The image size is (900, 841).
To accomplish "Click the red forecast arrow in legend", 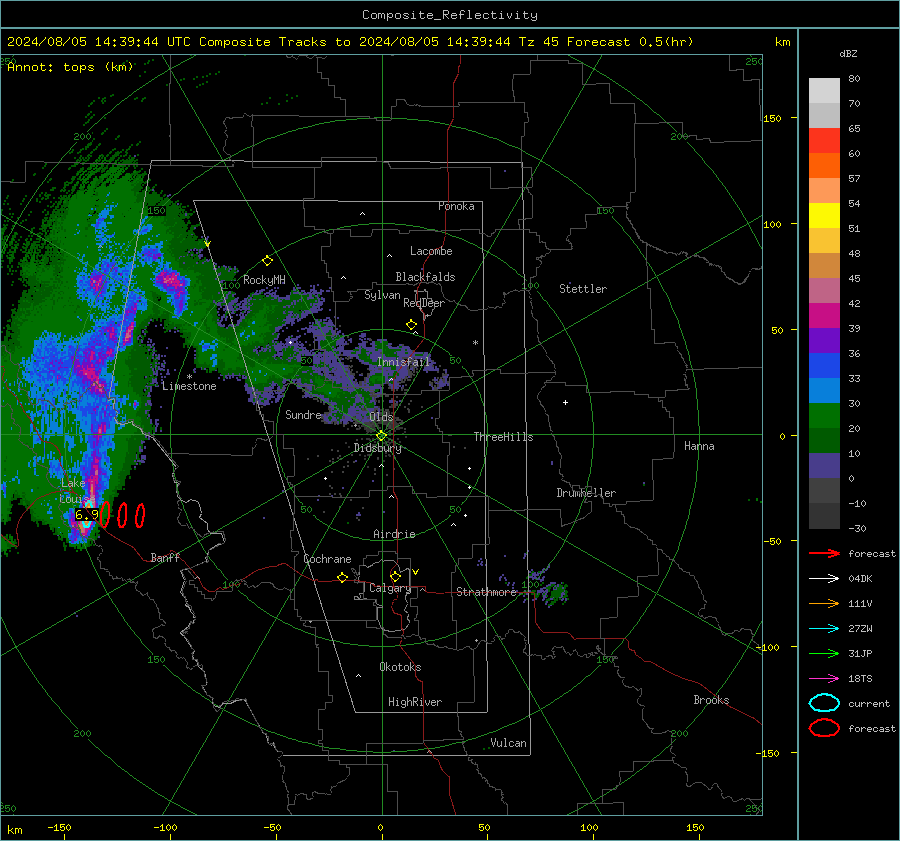I will (x=824, y=553).
